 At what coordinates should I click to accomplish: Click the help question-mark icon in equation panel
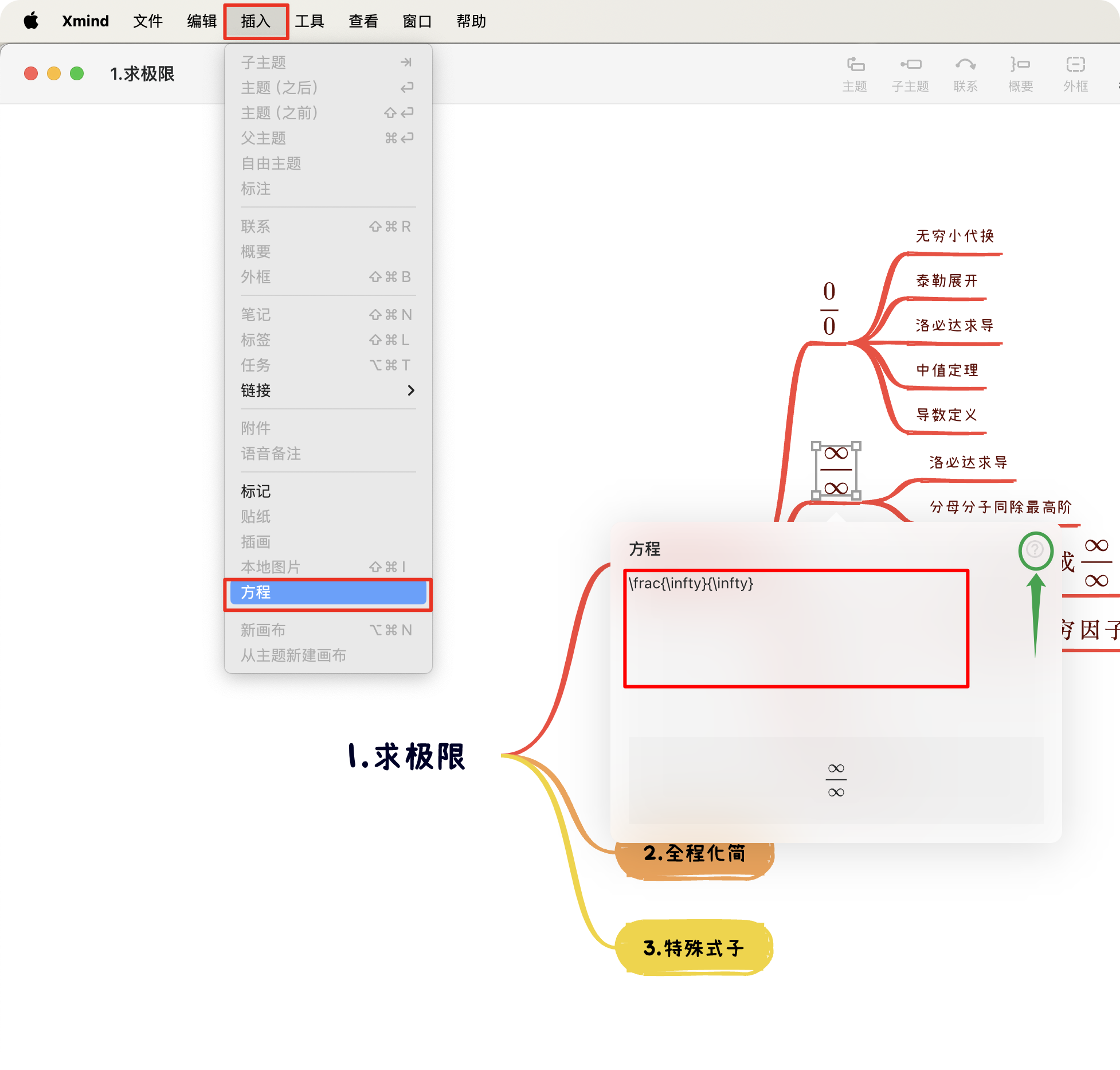(1035, 550)
